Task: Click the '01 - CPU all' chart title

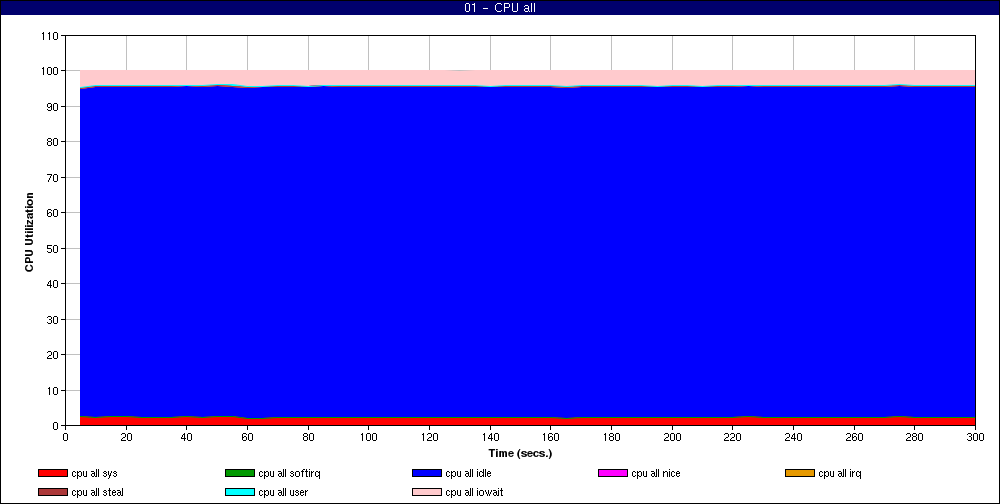Action: tap(500, 8)
